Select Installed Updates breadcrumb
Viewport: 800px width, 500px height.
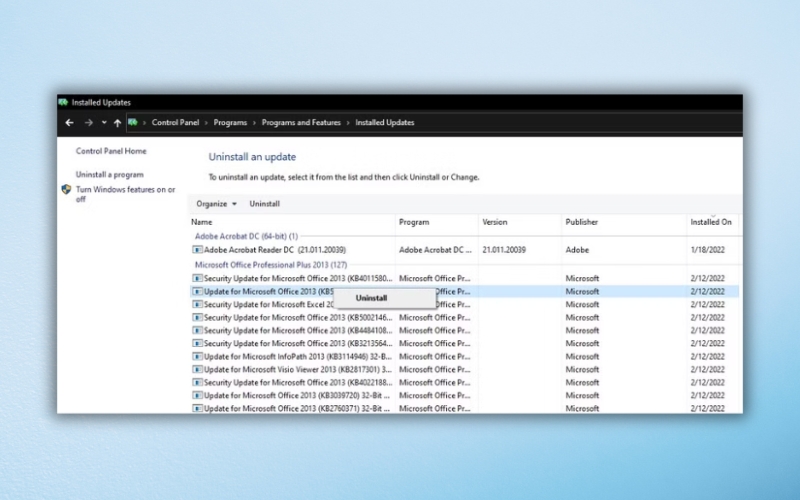tap(385, 122)
